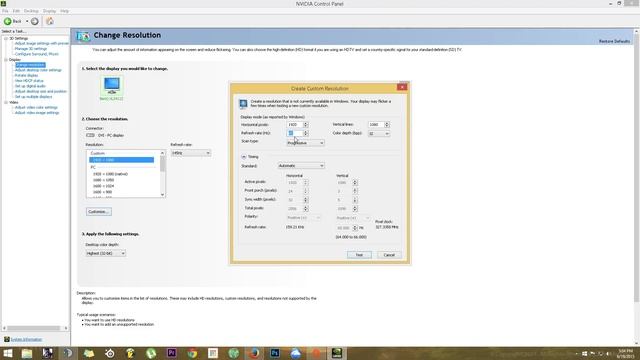Screen dimensions: 640x360
Task: Open the File menu
Action: pos(5,11)
